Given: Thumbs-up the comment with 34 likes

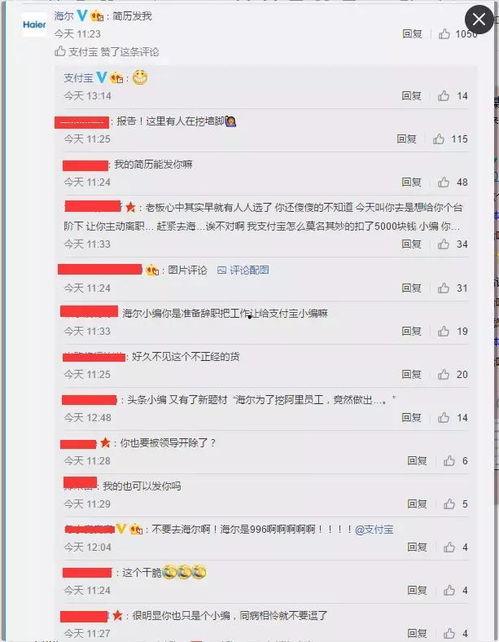Looking at the screenshot, I should pos(444,244).
